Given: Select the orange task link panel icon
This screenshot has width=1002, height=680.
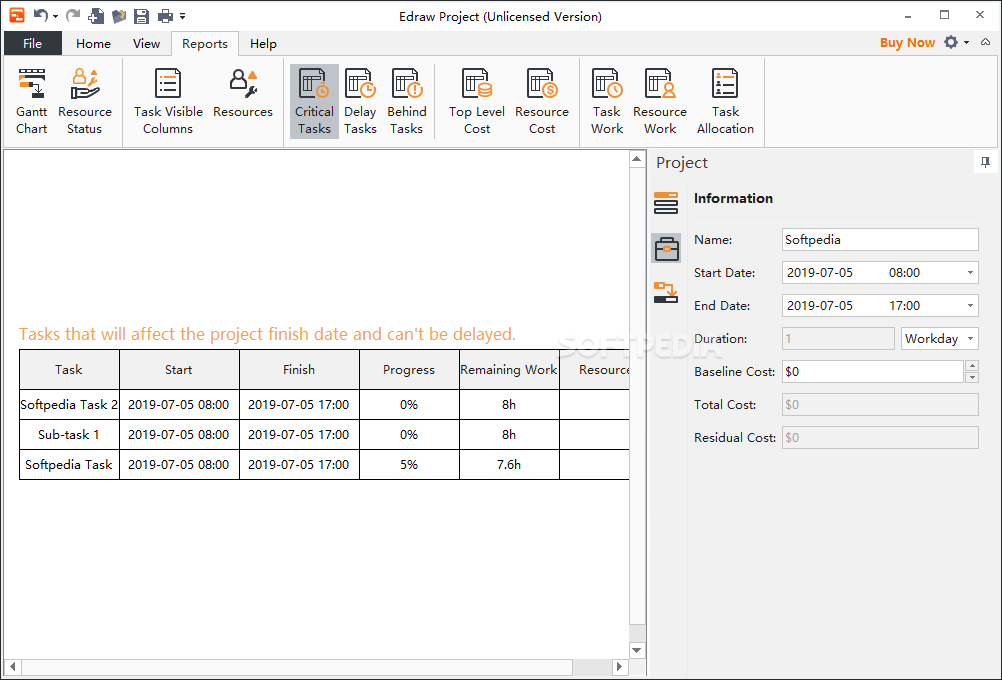Looking at the screenshot, I should pos(666,292).
